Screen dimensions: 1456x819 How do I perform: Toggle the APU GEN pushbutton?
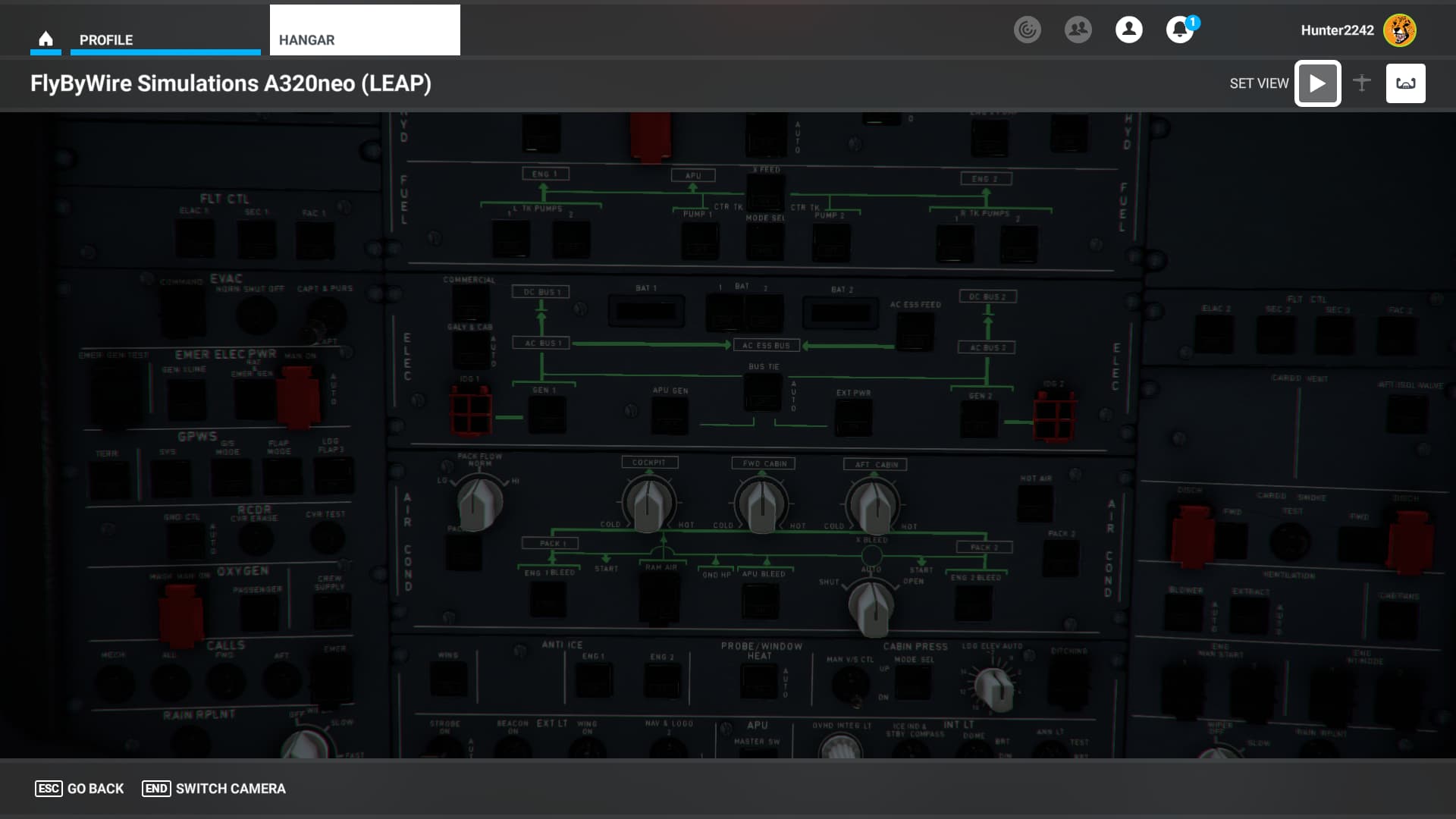coord(670,416)
